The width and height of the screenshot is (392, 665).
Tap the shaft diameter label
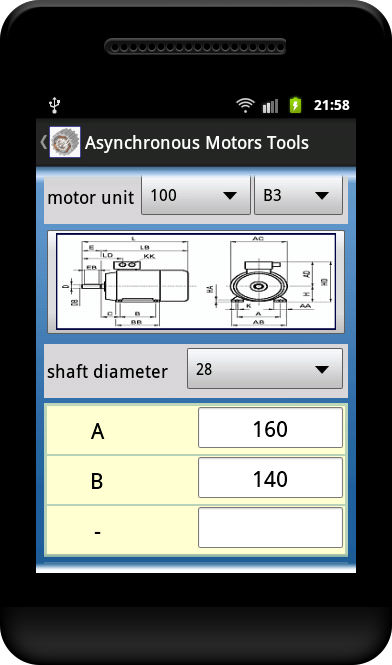pyautogui.click(x=108, y=372)
